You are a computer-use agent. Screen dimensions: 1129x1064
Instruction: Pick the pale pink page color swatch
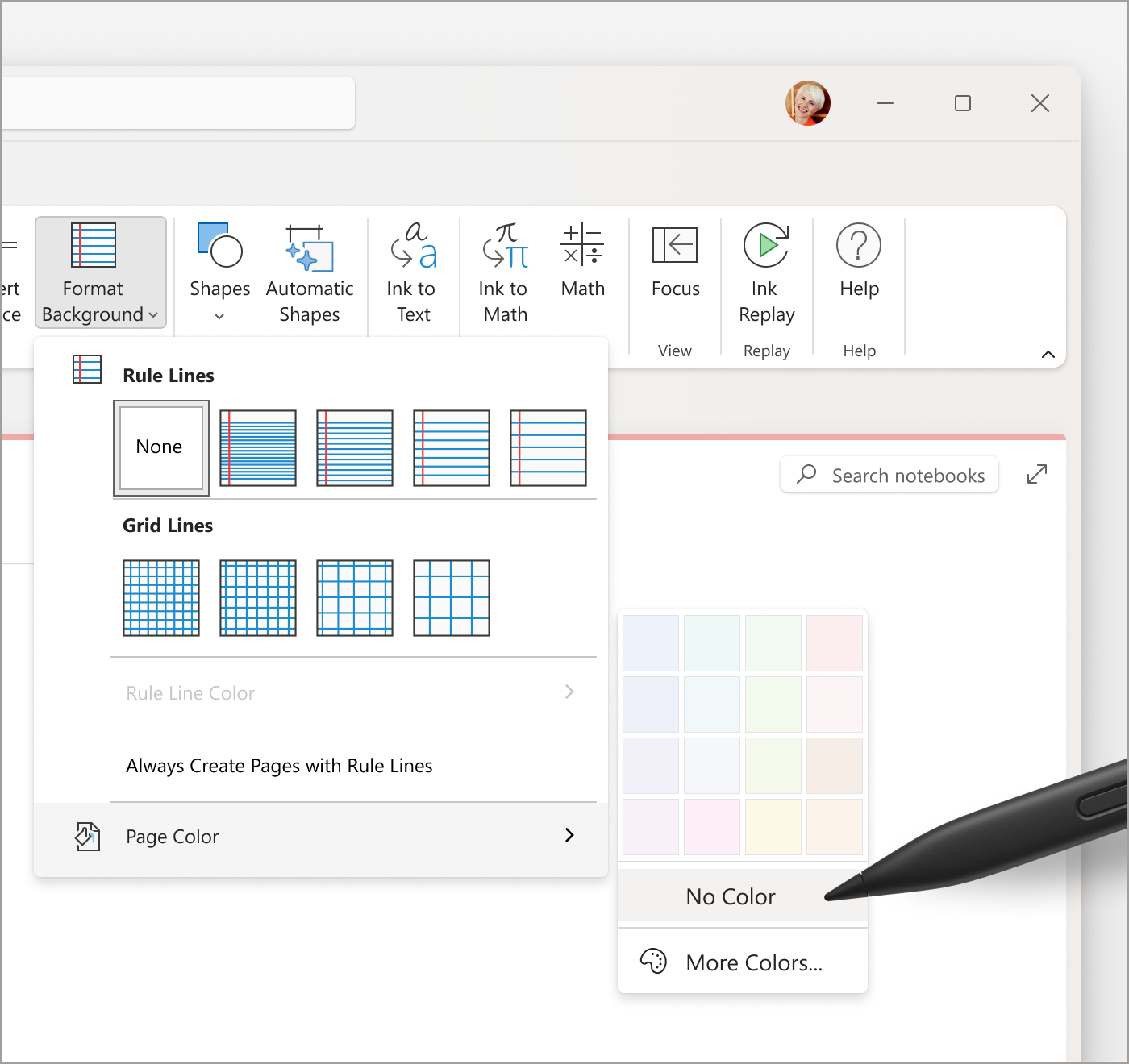[835, 642]
